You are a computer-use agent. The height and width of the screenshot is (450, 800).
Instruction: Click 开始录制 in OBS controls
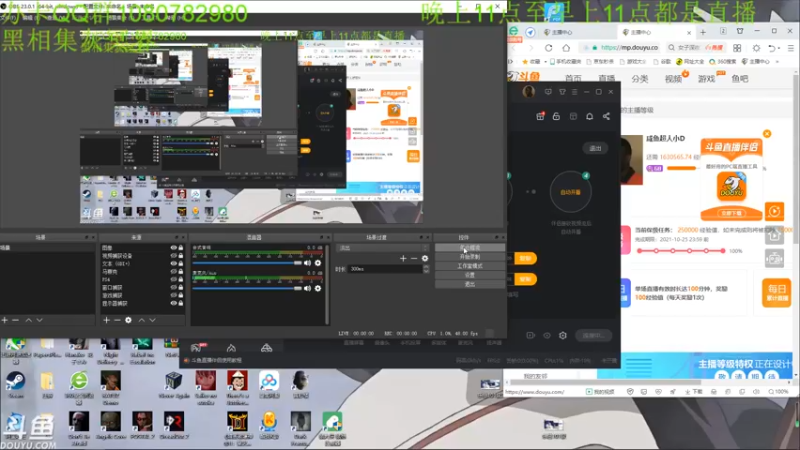pos(470,257)
